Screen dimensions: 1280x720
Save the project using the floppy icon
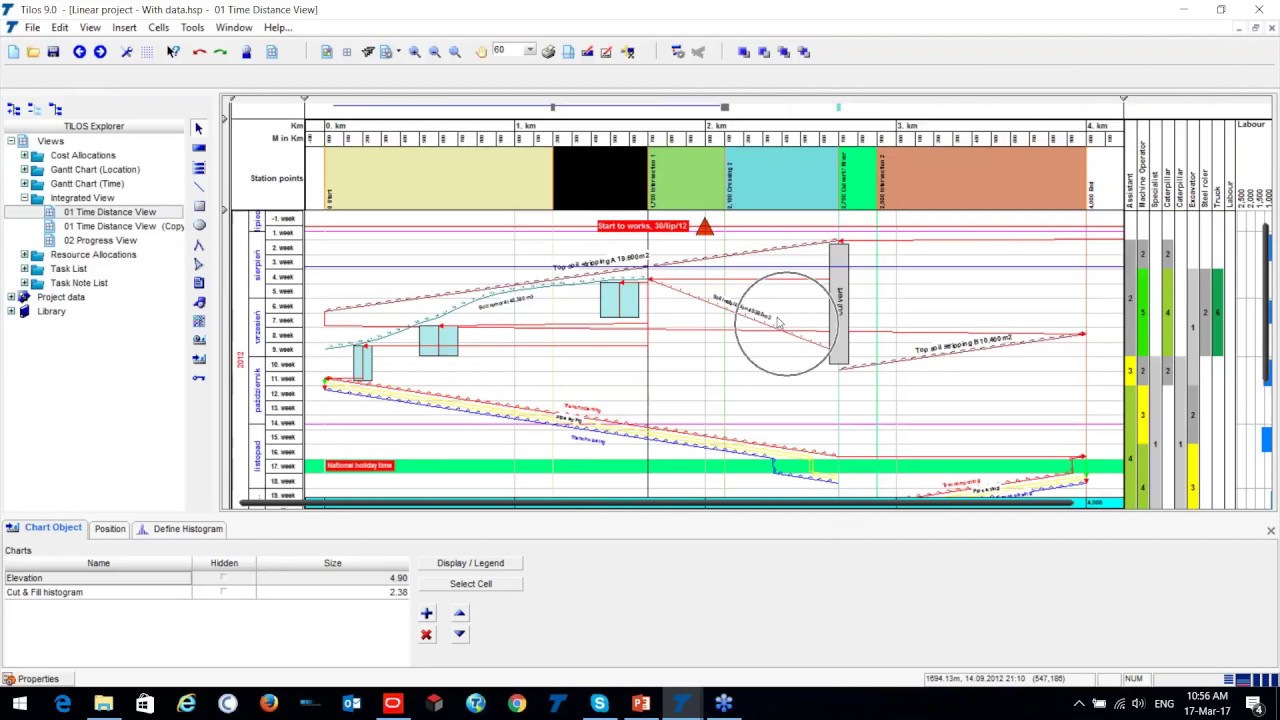click(53, 52)
